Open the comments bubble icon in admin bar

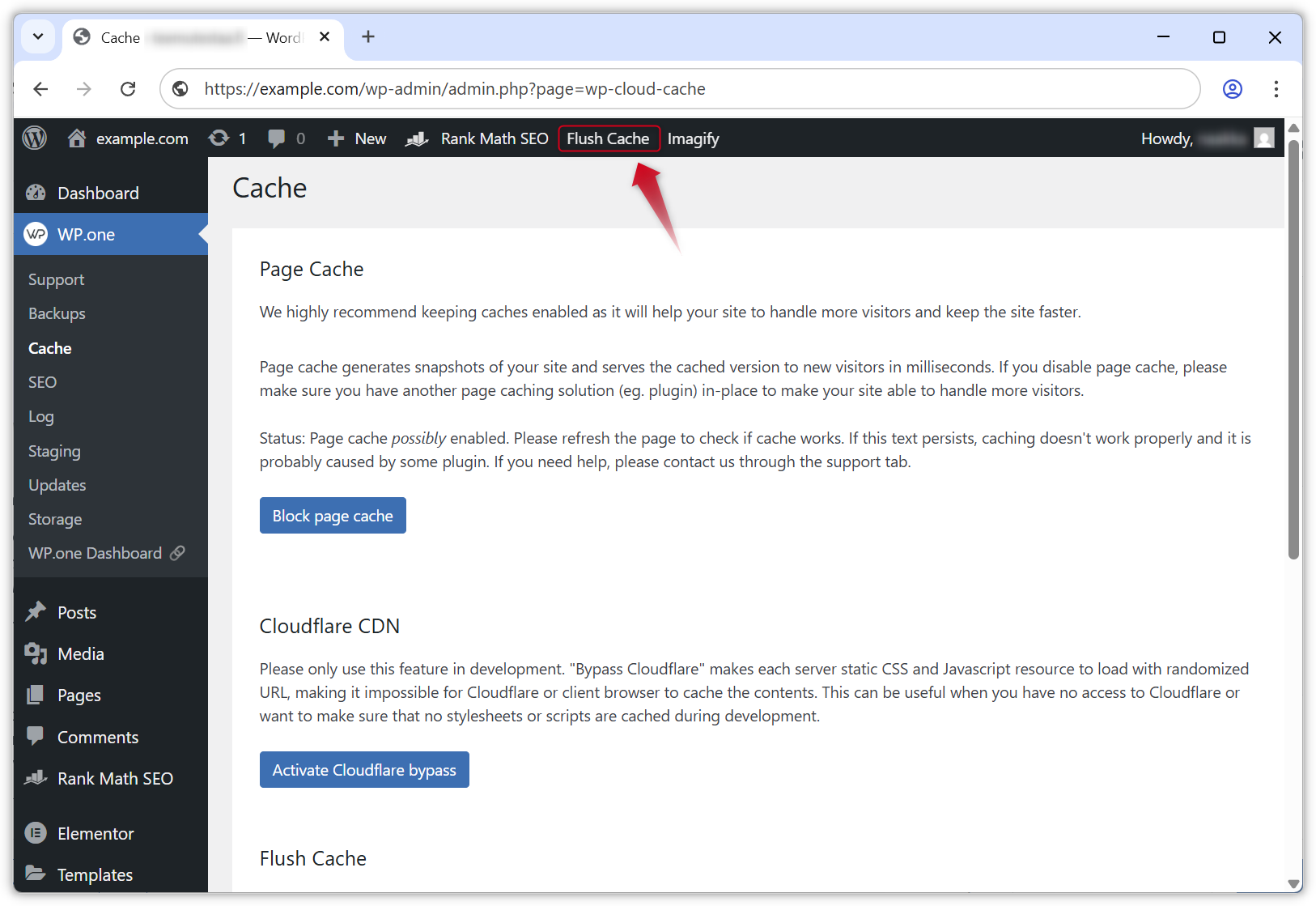pos(277,138)
